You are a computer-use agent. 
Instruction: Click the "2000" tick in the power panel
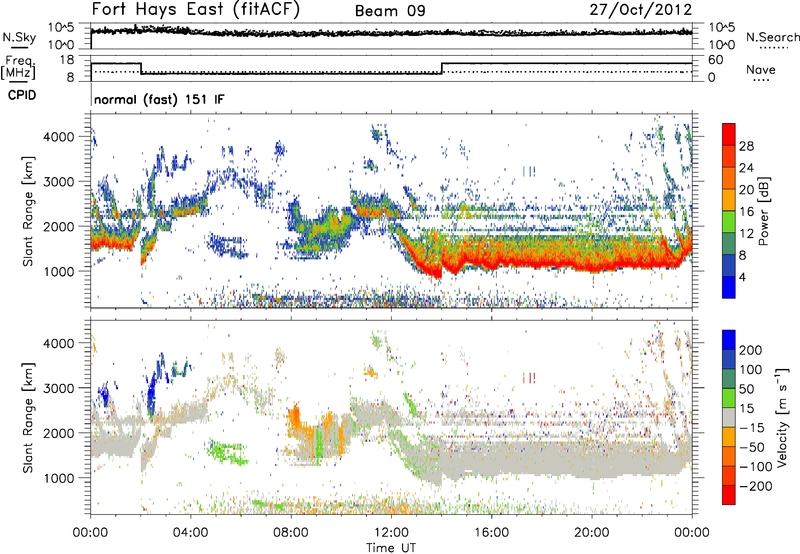point(59,226)
